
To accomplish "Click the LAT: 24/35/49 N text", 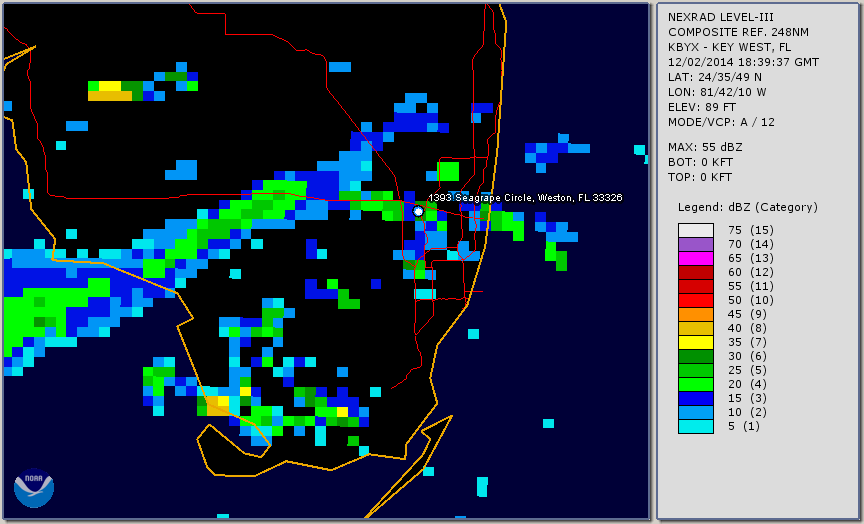I will pos(715,77).
